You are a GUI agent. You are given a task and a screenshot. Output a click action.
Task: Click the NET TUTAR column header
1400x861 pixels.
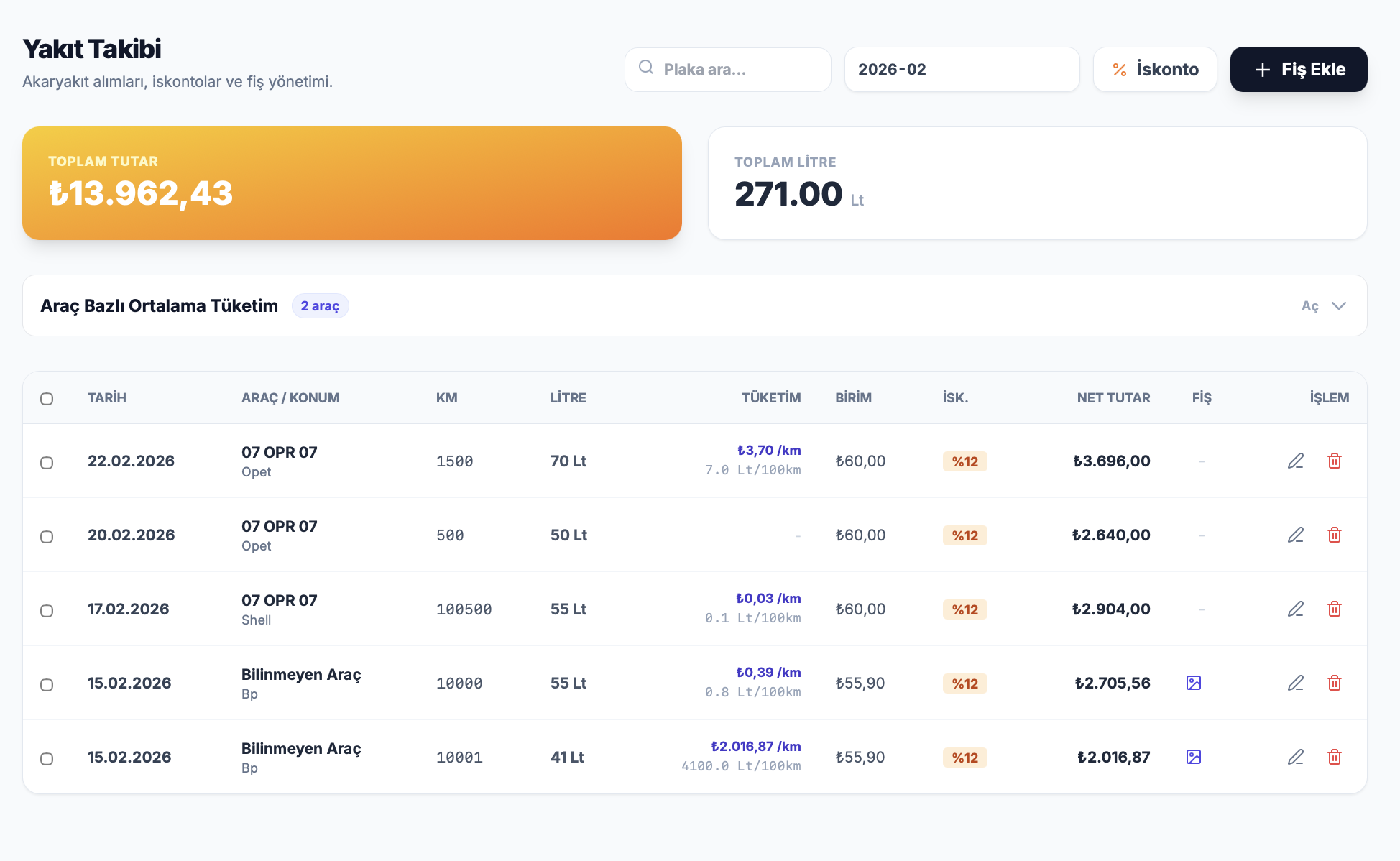pos(1113,397)
